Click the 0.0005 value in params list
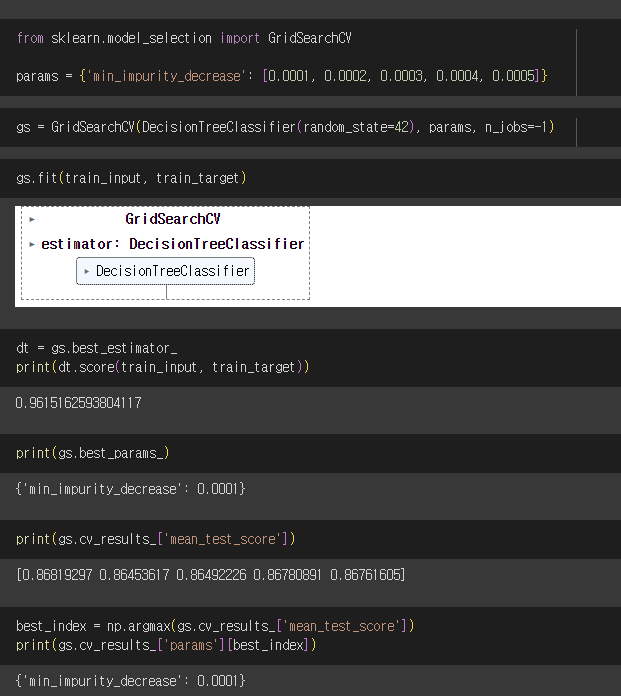This screenshot has width=621, height=696. click(x=513, y=76)
